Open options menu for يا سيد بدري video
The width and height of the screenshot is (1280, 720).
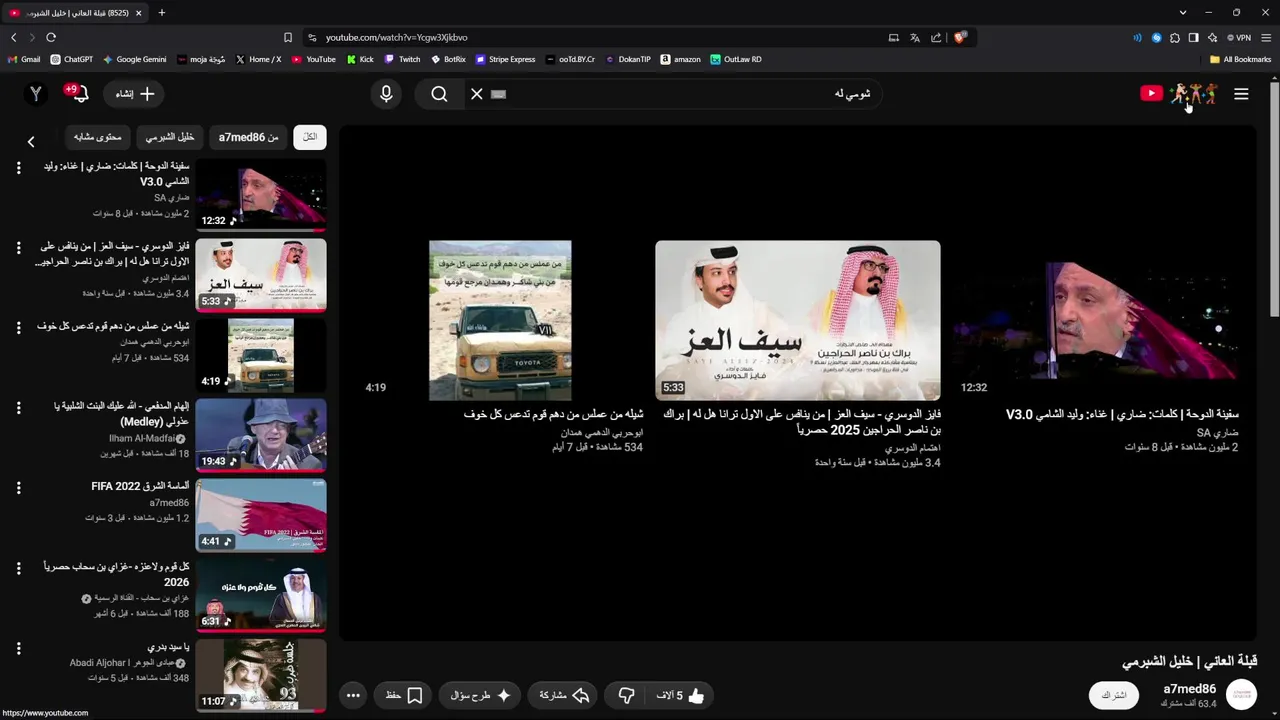pyautogui.click(x=18, y=648)
